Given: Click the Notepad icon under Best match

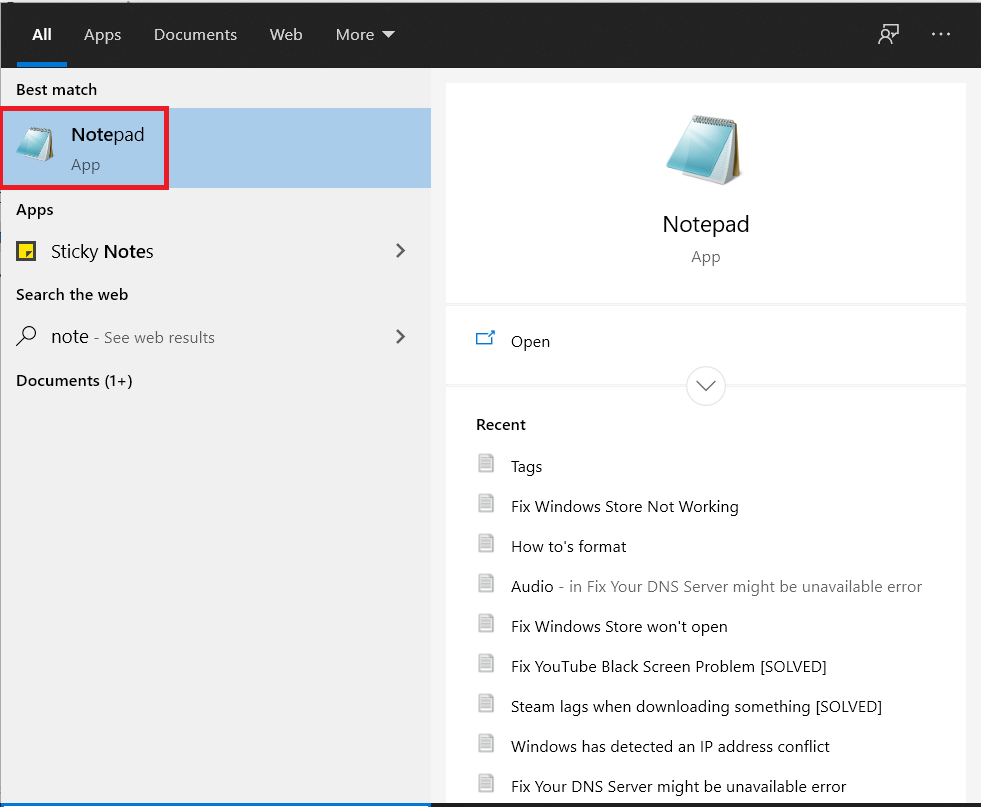Looking at the screenshot, I should [x=35, y=145].
